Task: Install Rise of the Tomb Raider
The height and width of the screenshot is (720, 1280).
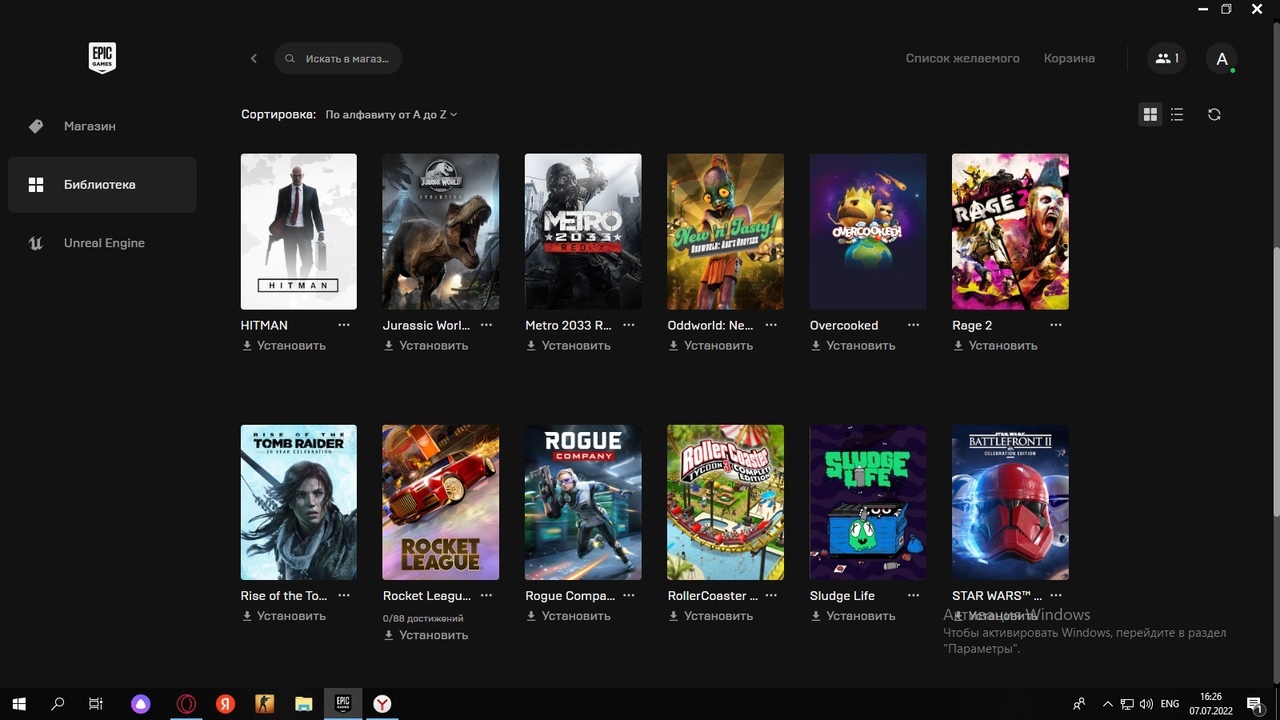Action: click(x=284, y=616)
